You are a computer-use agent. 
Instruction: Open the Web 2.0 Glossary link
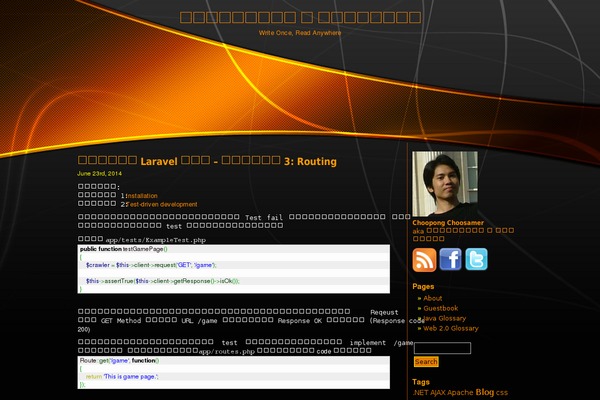[x=451, y=328]
